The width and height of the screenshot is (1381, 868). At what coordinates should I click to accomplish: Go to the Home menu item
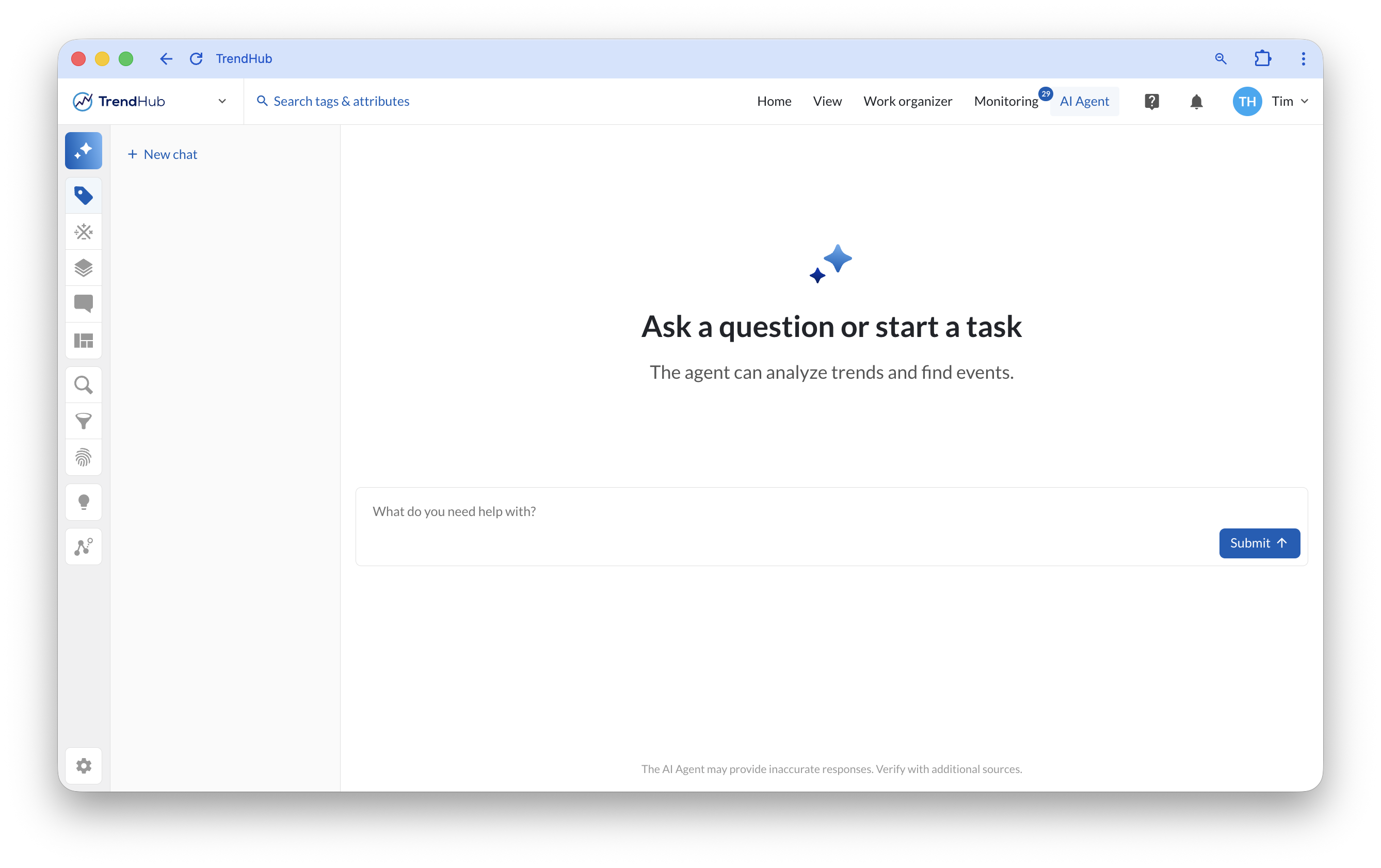(x=774, y=102)
